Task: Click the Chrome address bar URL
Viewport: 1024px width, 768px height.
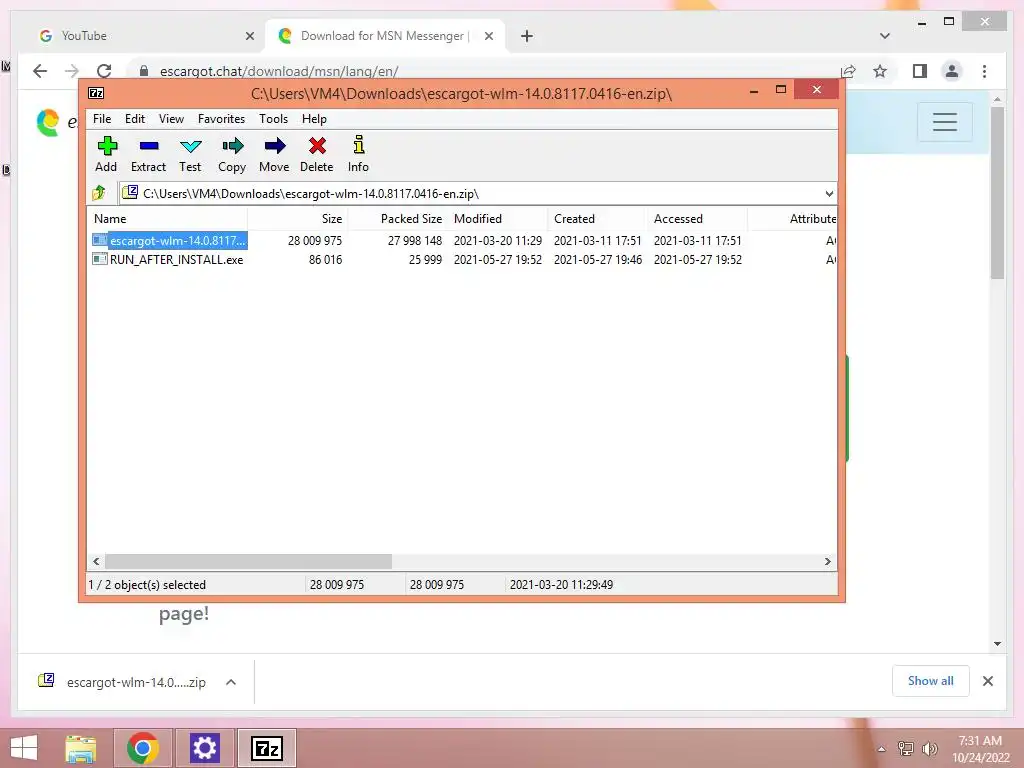Action: [x=279, y=71]
